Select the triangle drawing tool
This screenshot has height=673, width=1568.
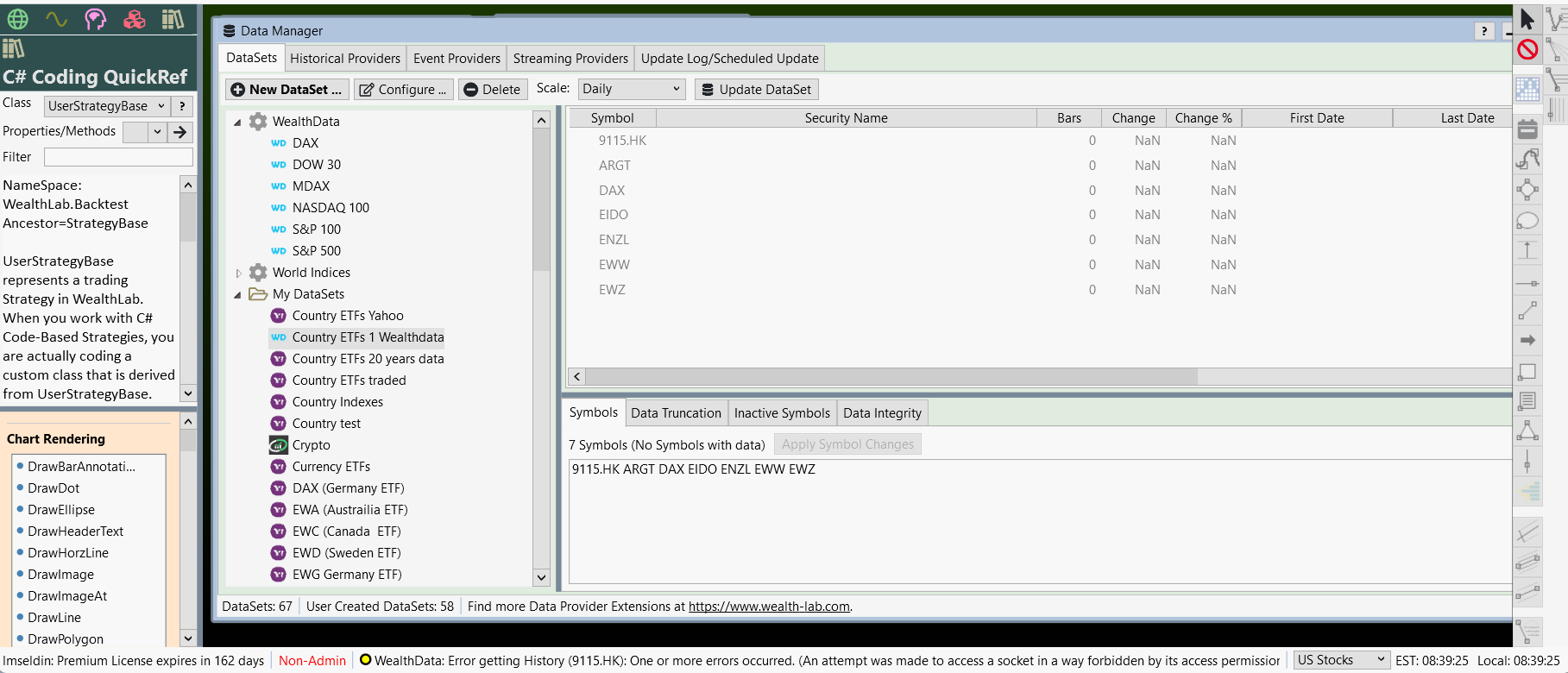[1527, 431]
